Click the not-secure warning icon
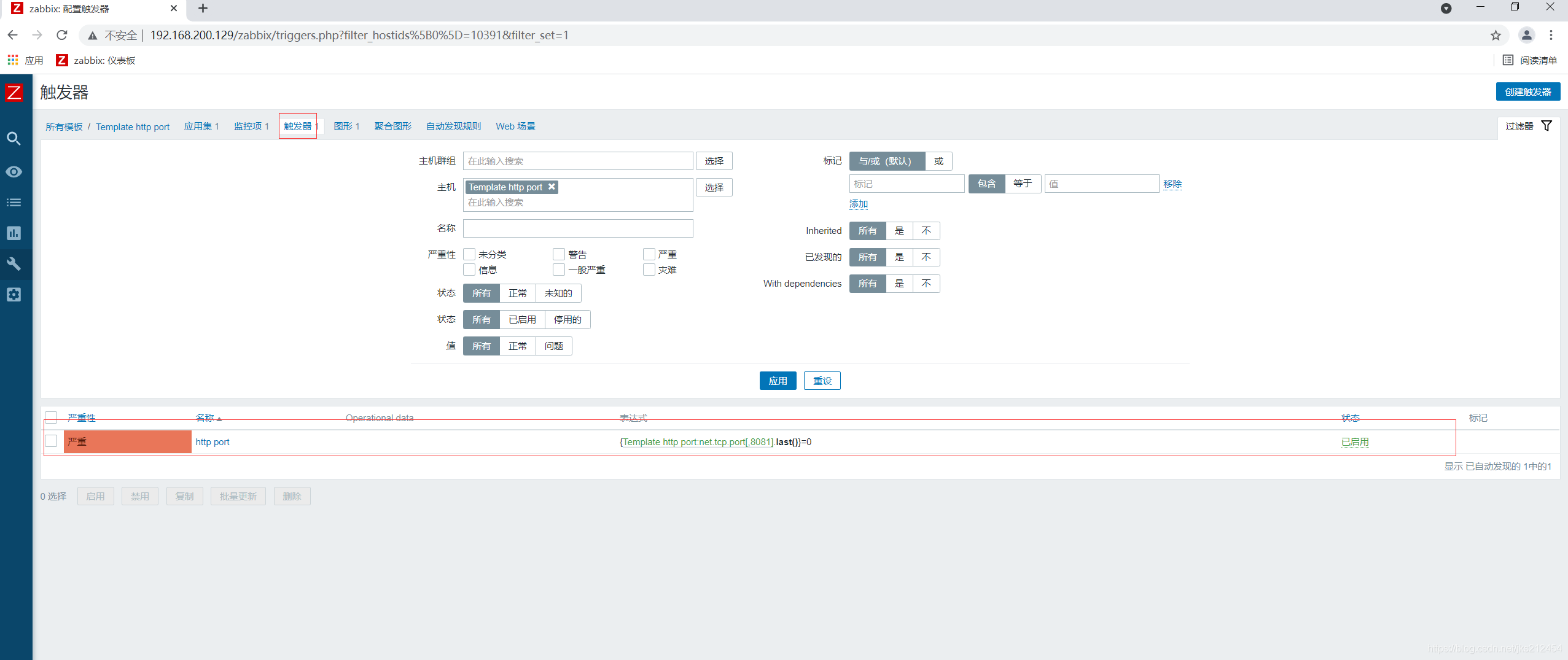The width and height of the screenshot is (1568, 660). [x=92, y=35]
